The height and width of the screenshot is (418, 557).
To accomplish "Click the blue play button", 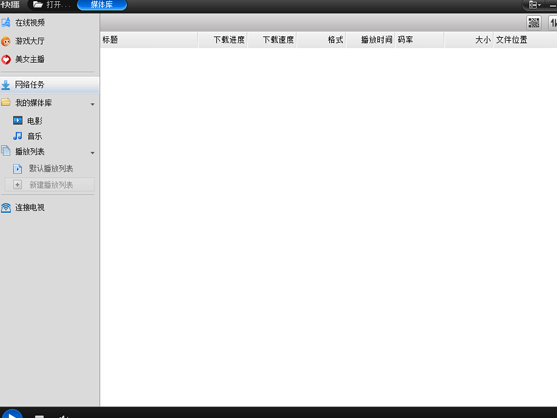I will (x=12, y=414).
